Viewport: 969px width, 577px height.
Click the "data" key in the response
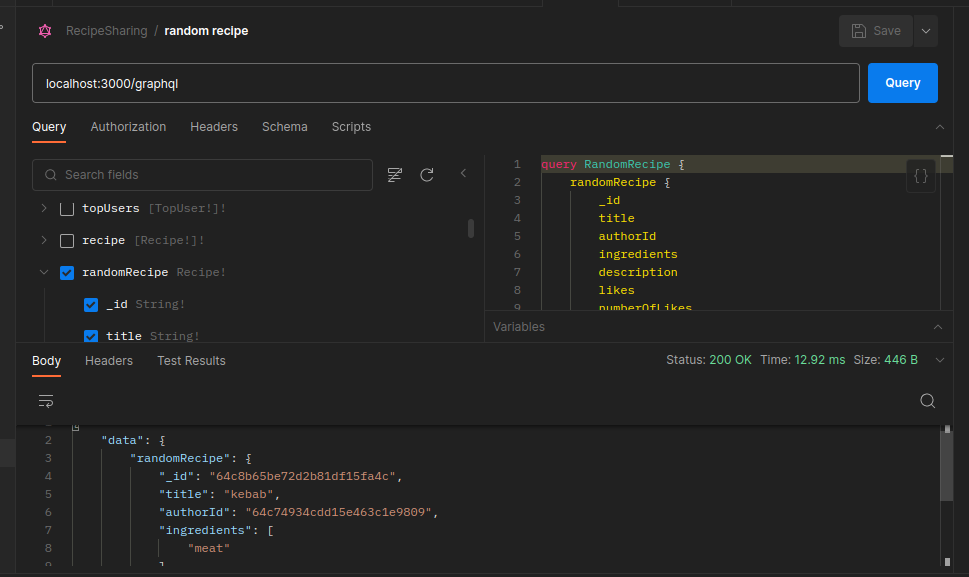pyautogui.click(x=122, y=440)
